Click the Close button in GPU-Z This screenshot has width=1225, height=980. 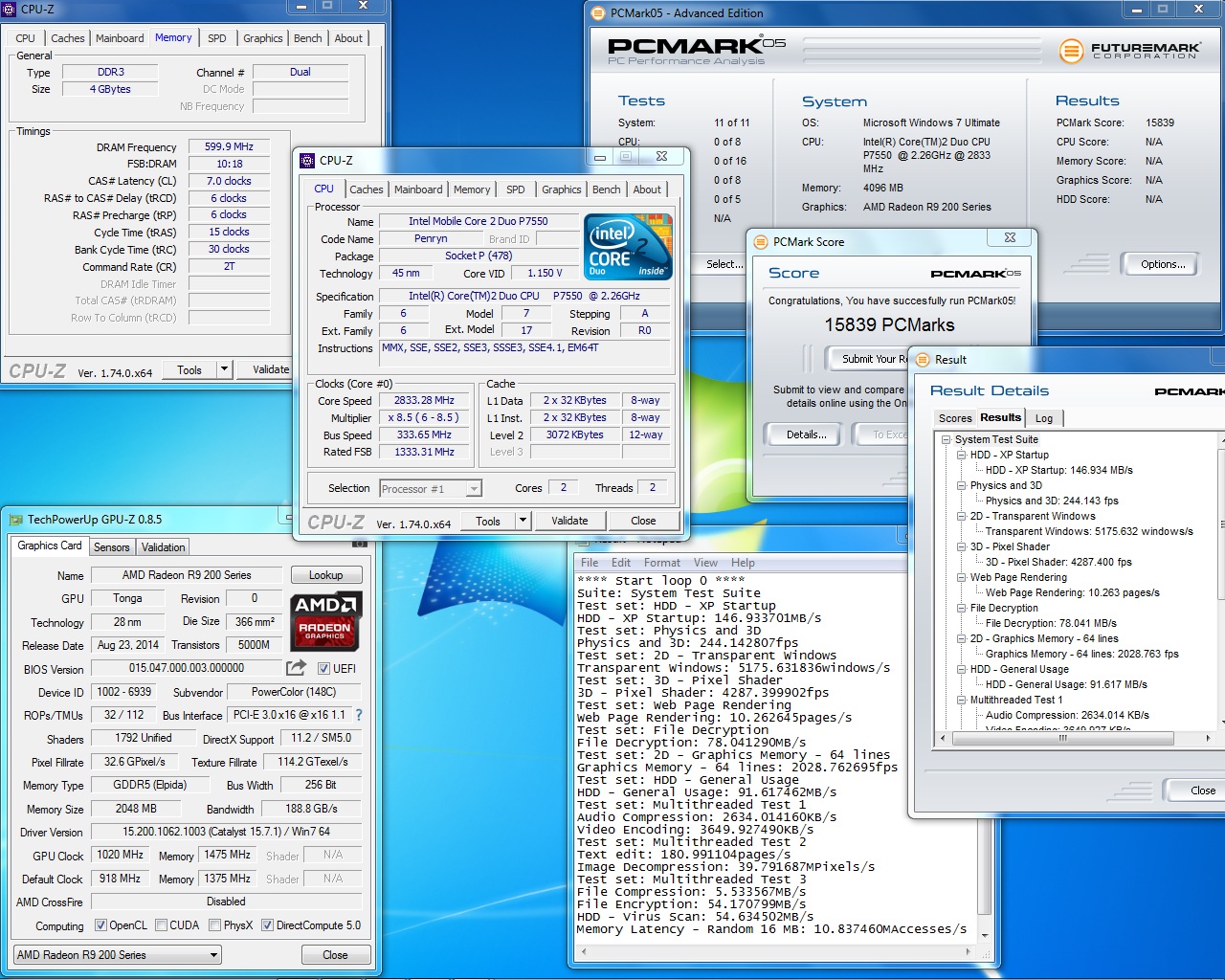(x=335, y=955)
